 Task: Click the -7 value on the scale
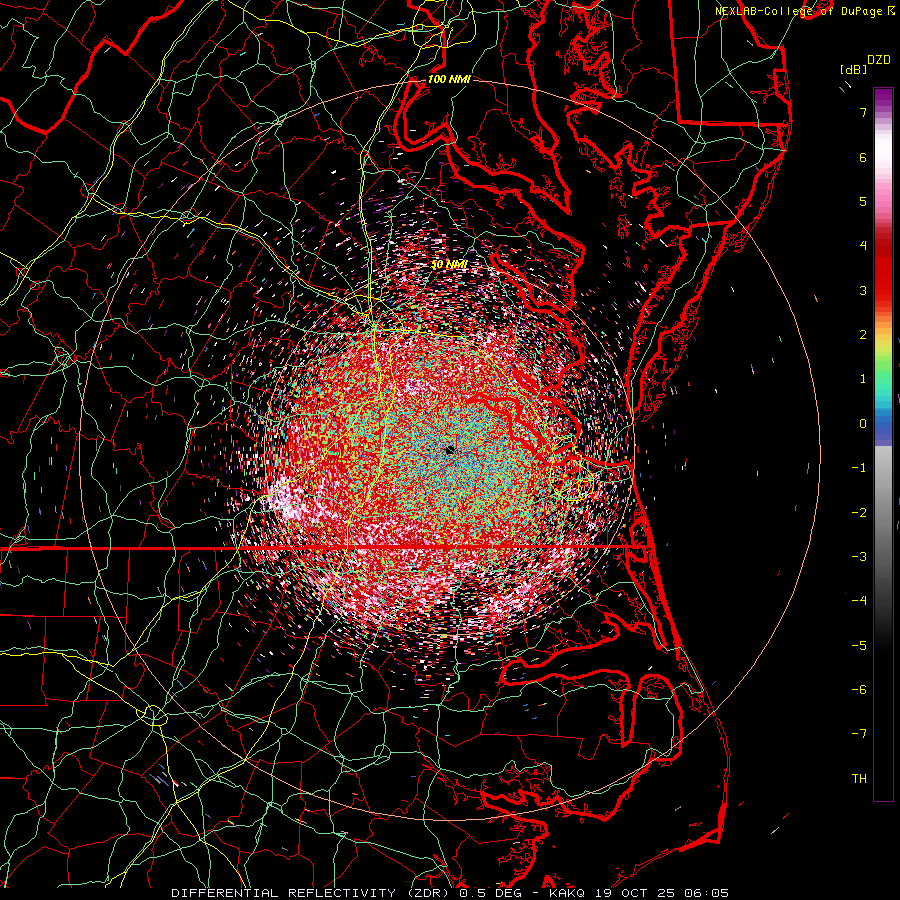(859, 734)
